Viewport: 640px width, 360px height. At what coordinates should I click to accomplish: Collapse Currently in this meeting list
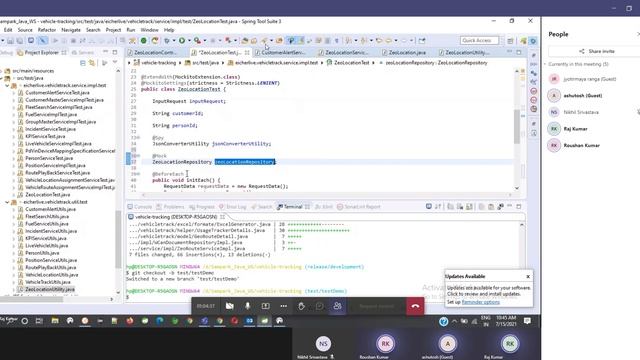pos(545,64)
